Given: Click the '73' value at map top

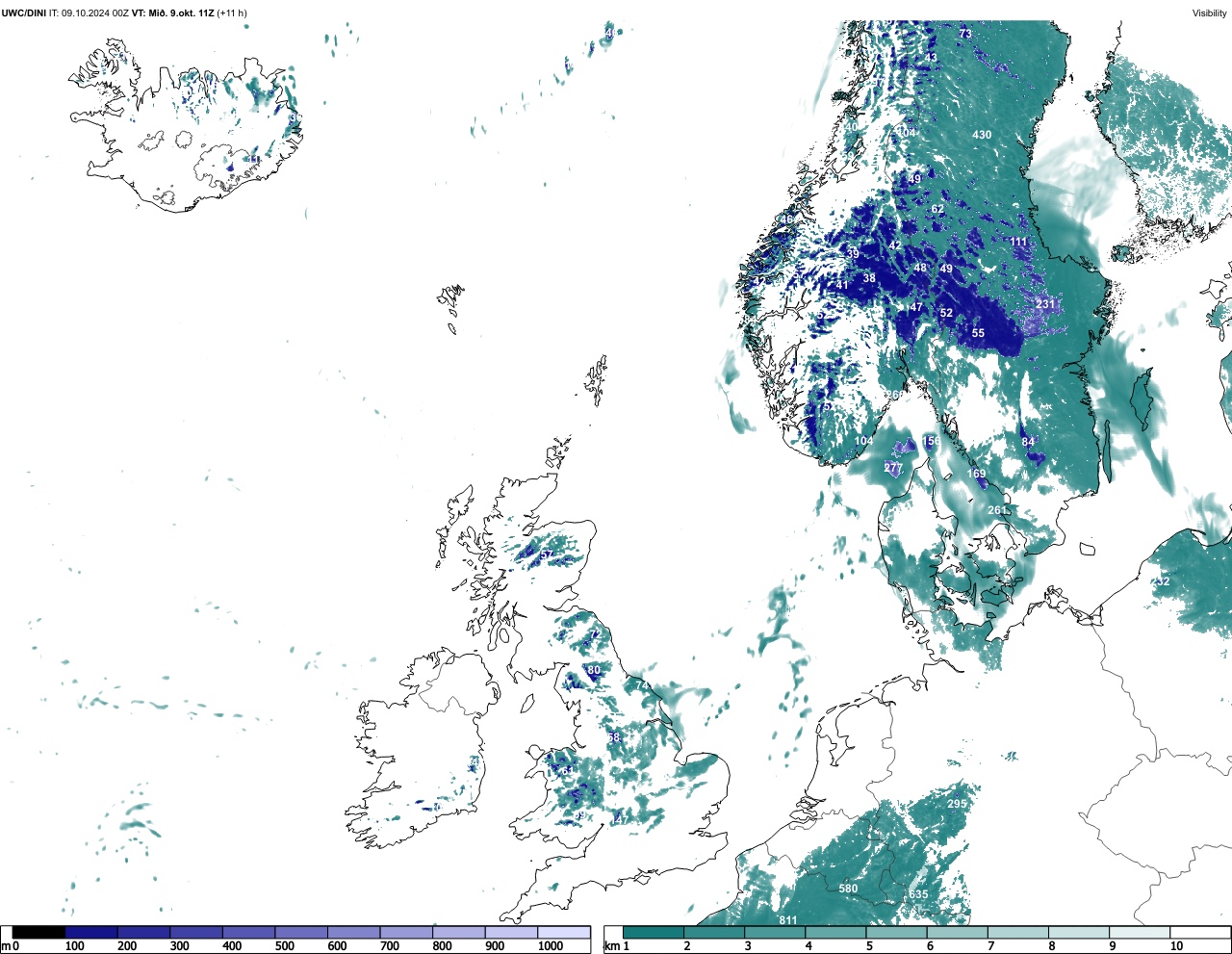Looking at the screenshot, I should click(x=965, y=34).
